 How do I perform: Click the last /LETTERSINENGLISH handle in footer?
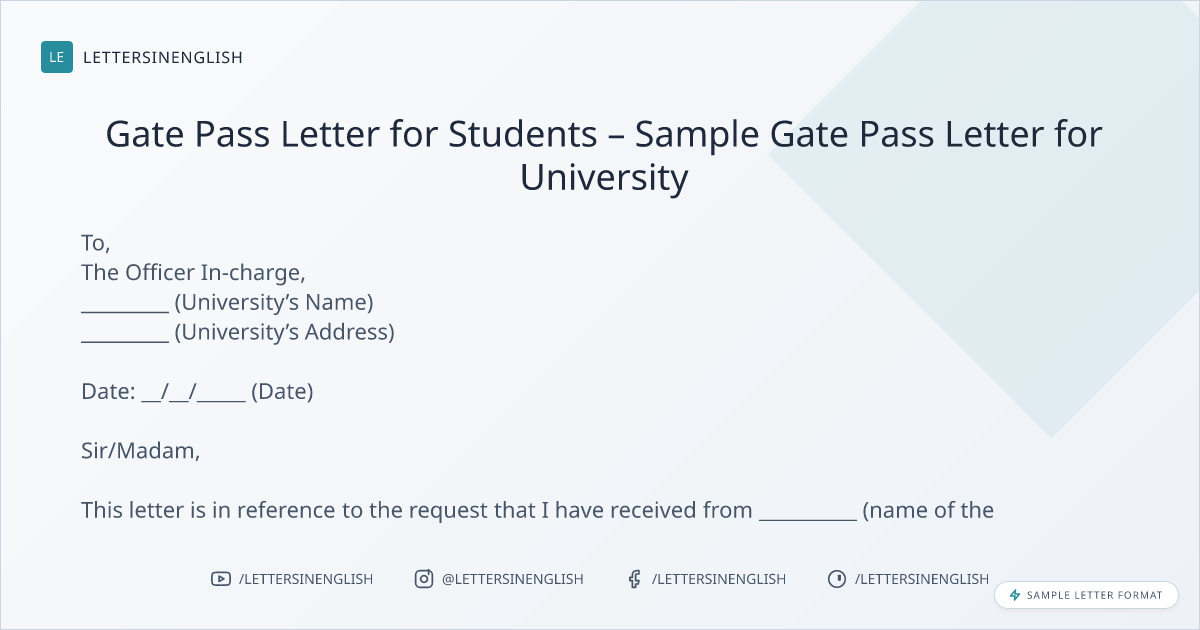[x=922, y=579]
